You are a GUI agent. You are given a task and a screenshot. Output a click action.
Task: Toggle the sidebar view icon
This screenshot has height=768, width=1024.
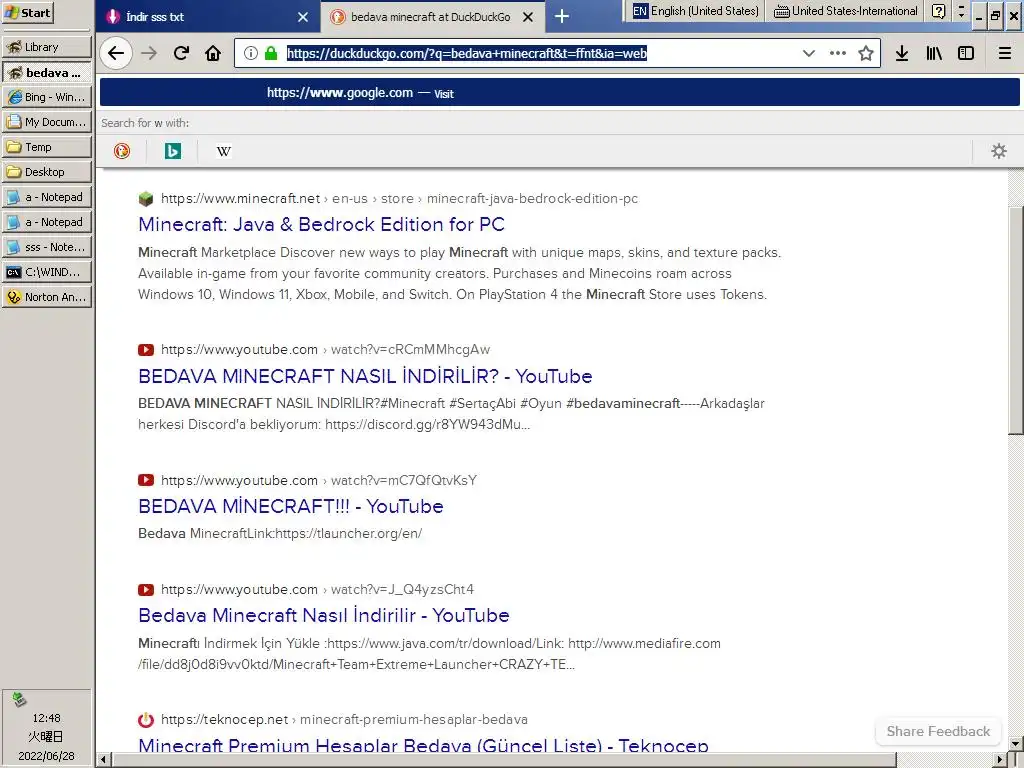pyautogui.click(x=966, y=54)
